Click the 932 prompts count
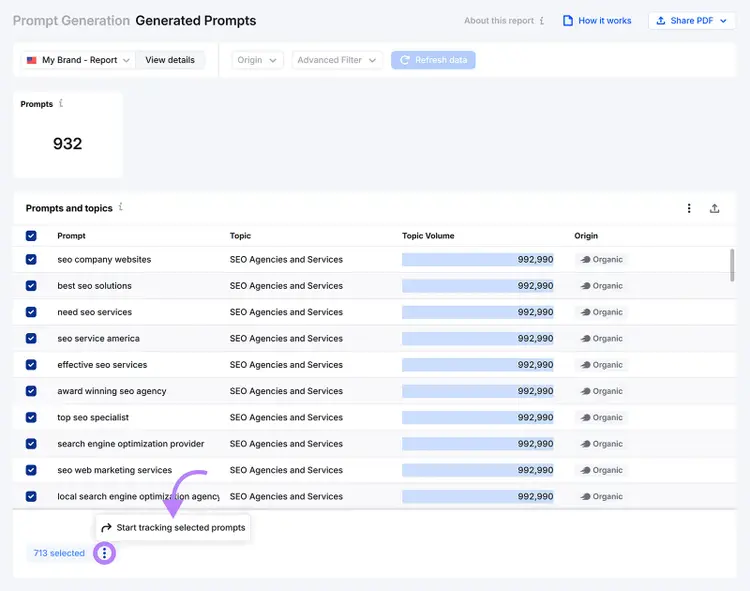This screenshot has height=591, width=750. [x=67, y=143]
